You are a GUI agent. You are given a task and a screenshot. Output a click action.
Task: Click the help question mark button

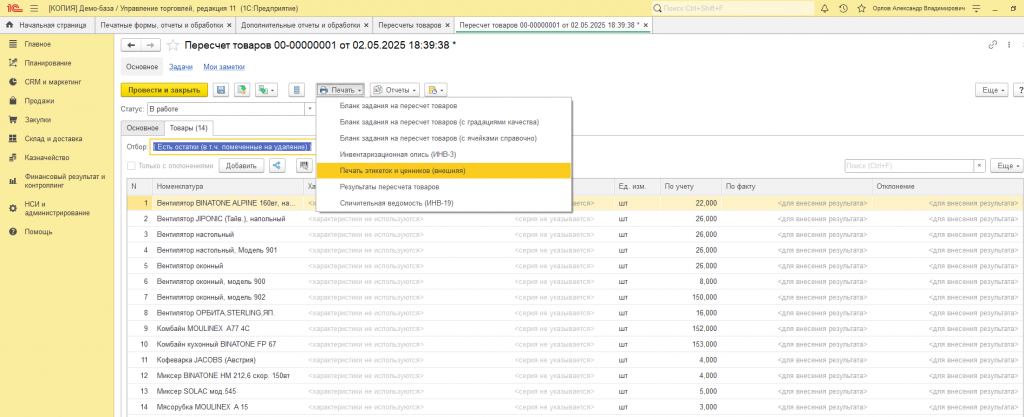(1018, 90)
